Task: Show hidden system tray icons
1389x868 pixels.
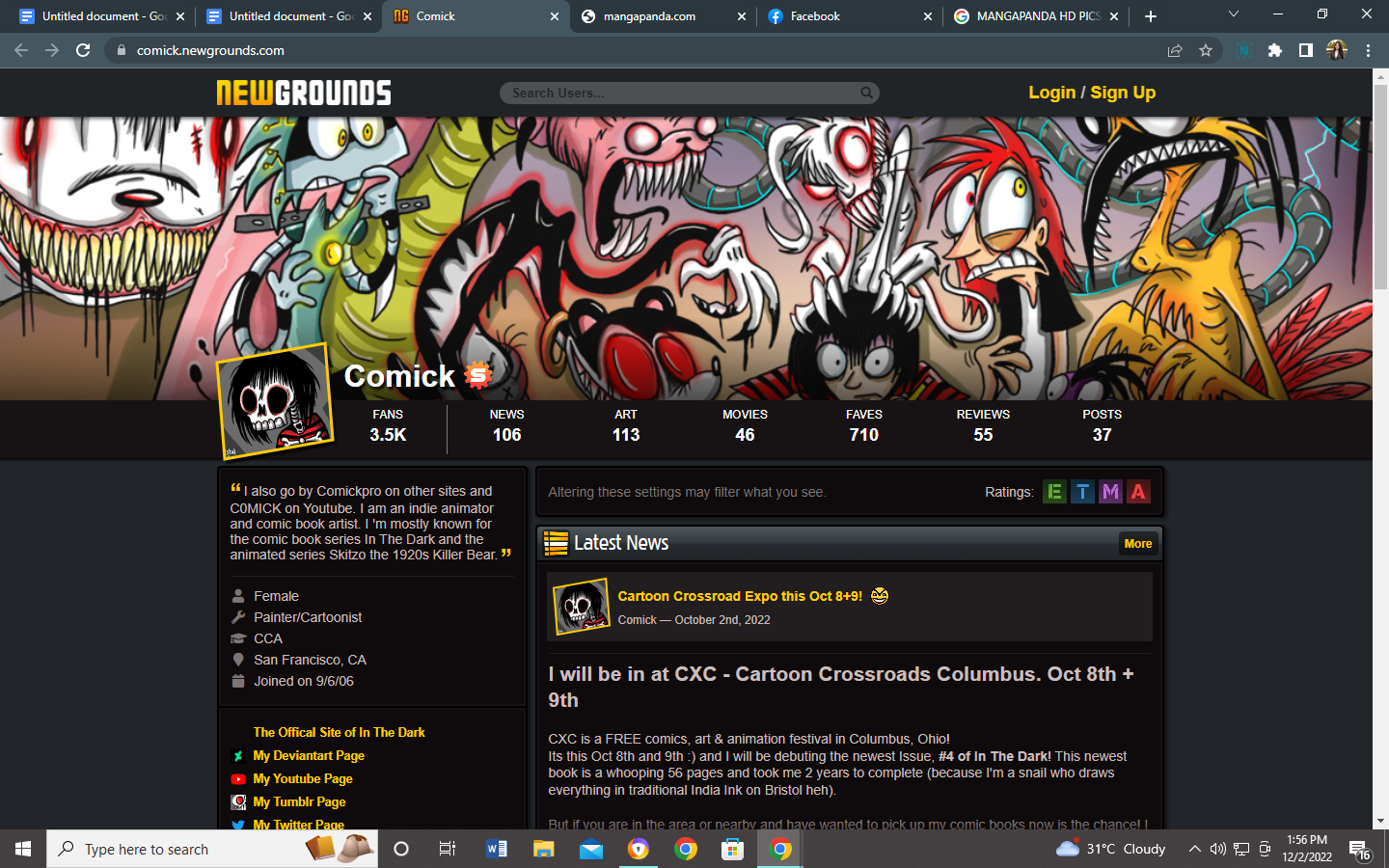Action: point(1194,849)
